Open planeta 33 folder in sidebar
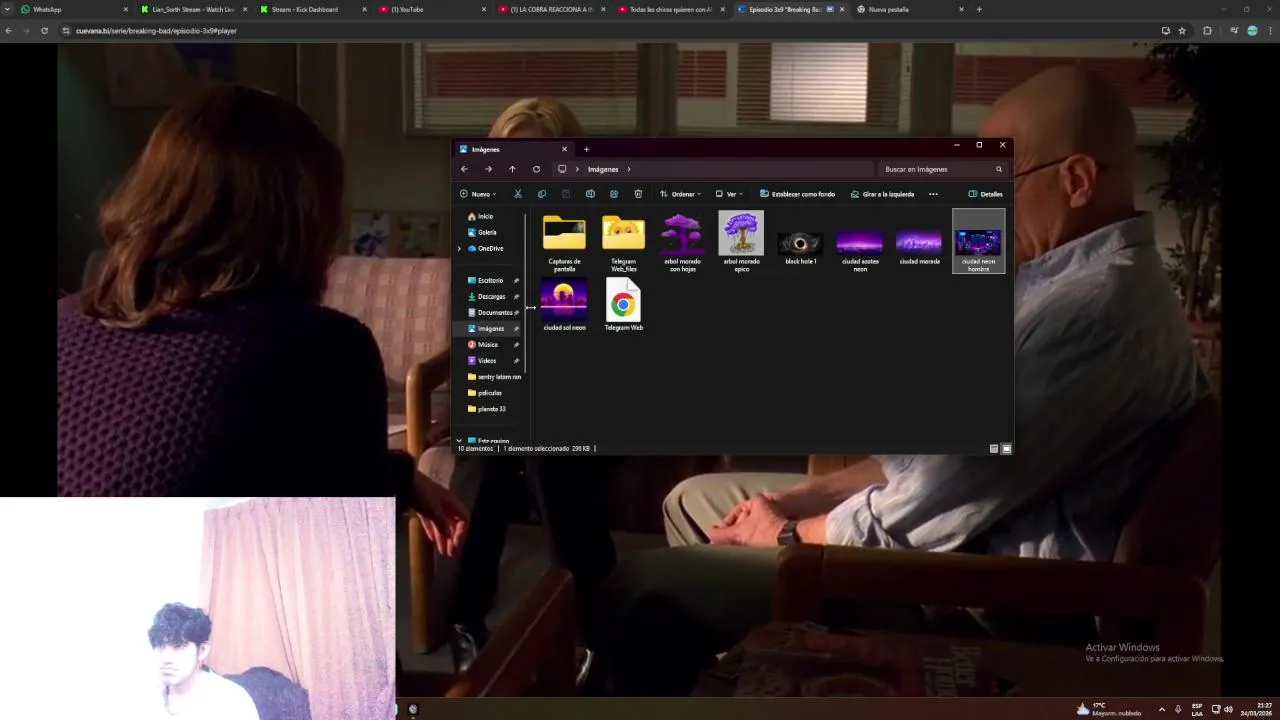Screen dimensions: 1280x720 pyautogui.click(x=490, y=409)
